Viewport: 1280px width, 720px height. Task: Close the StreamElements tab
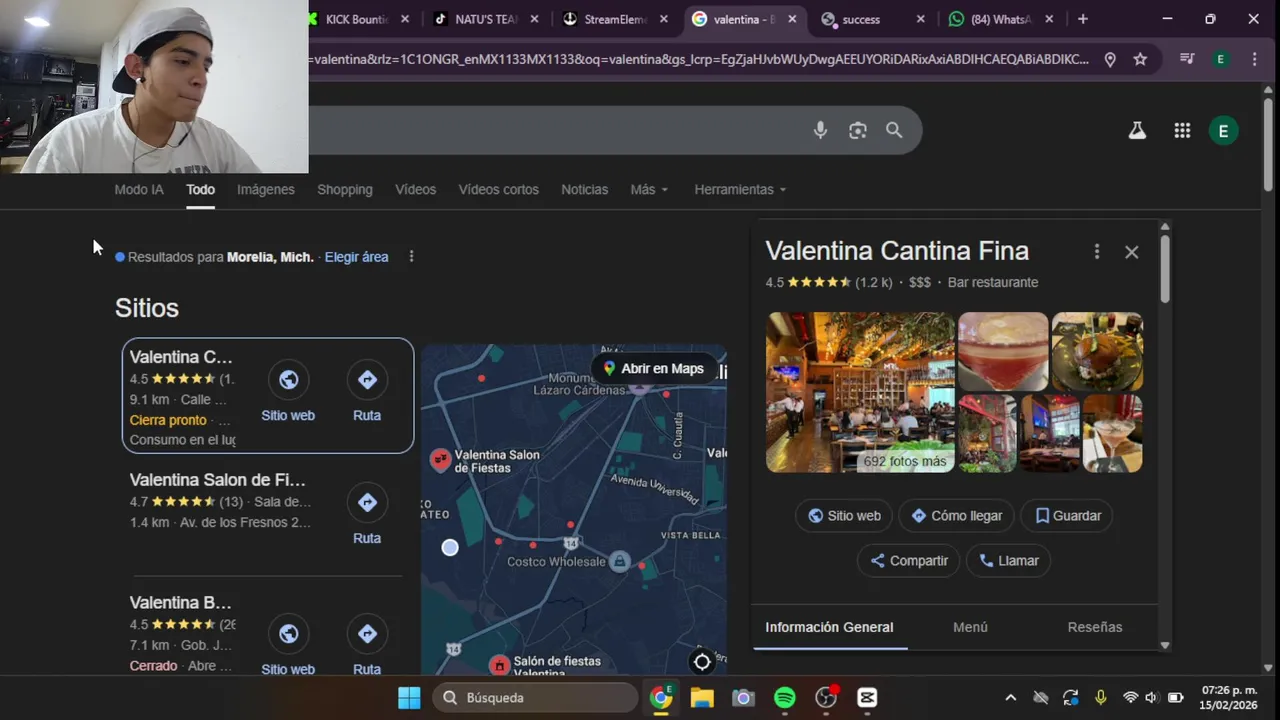(x=663, y=19)
